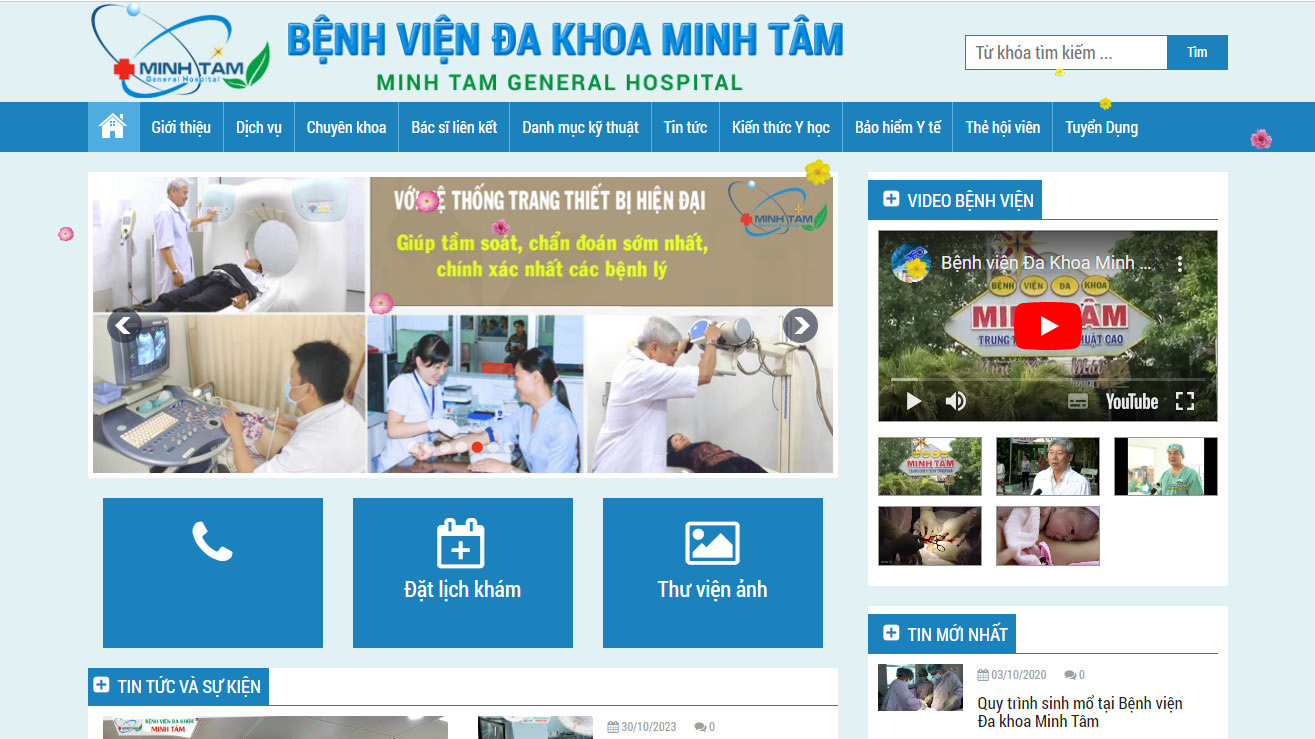Click the video progress bar
The image size is (1315, 739).
pos(1047,380)
